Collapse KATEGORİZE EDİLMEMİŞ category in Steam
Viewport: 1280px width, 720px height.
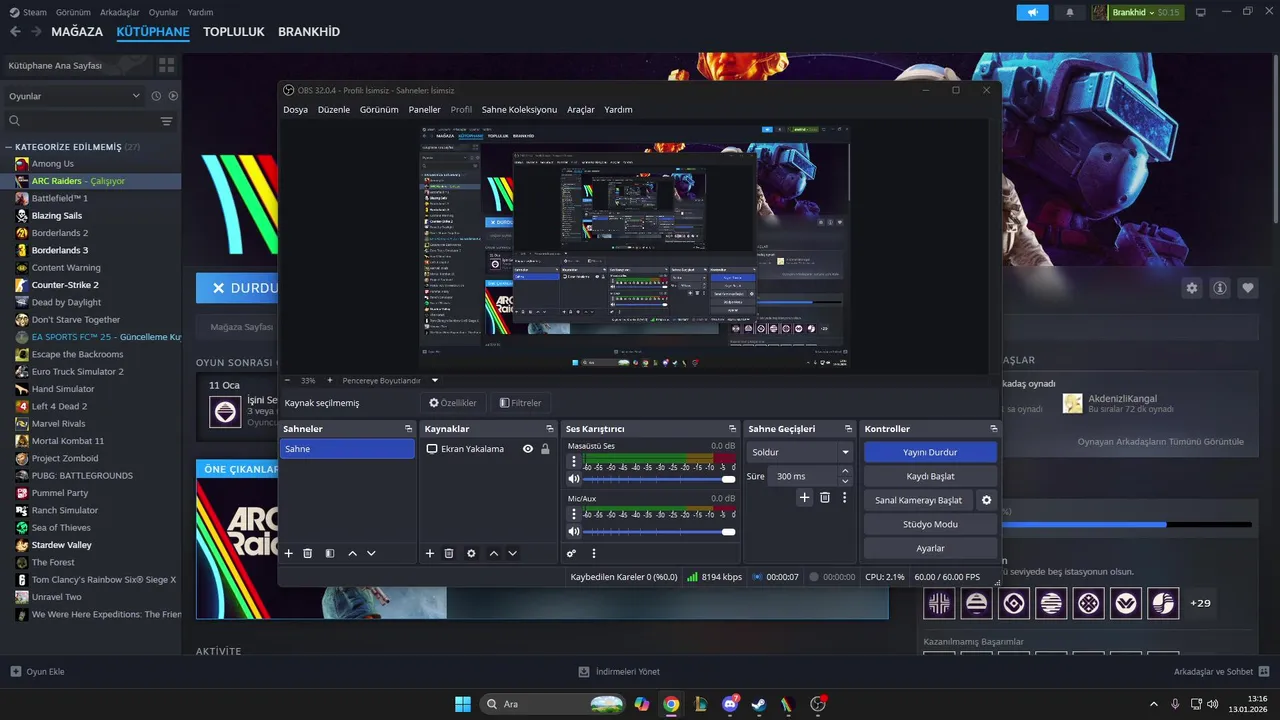click(x=9, y=147)
